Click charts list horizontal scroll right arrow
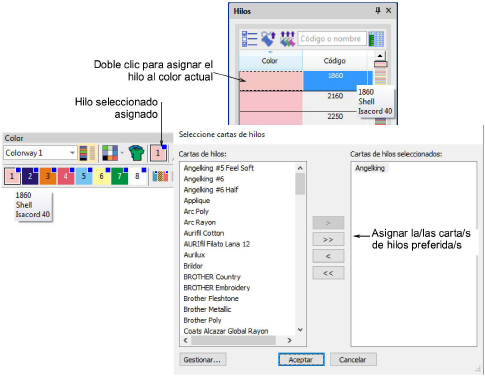The height and width of the screenshot is (388, 485). (x=289, y=340)
